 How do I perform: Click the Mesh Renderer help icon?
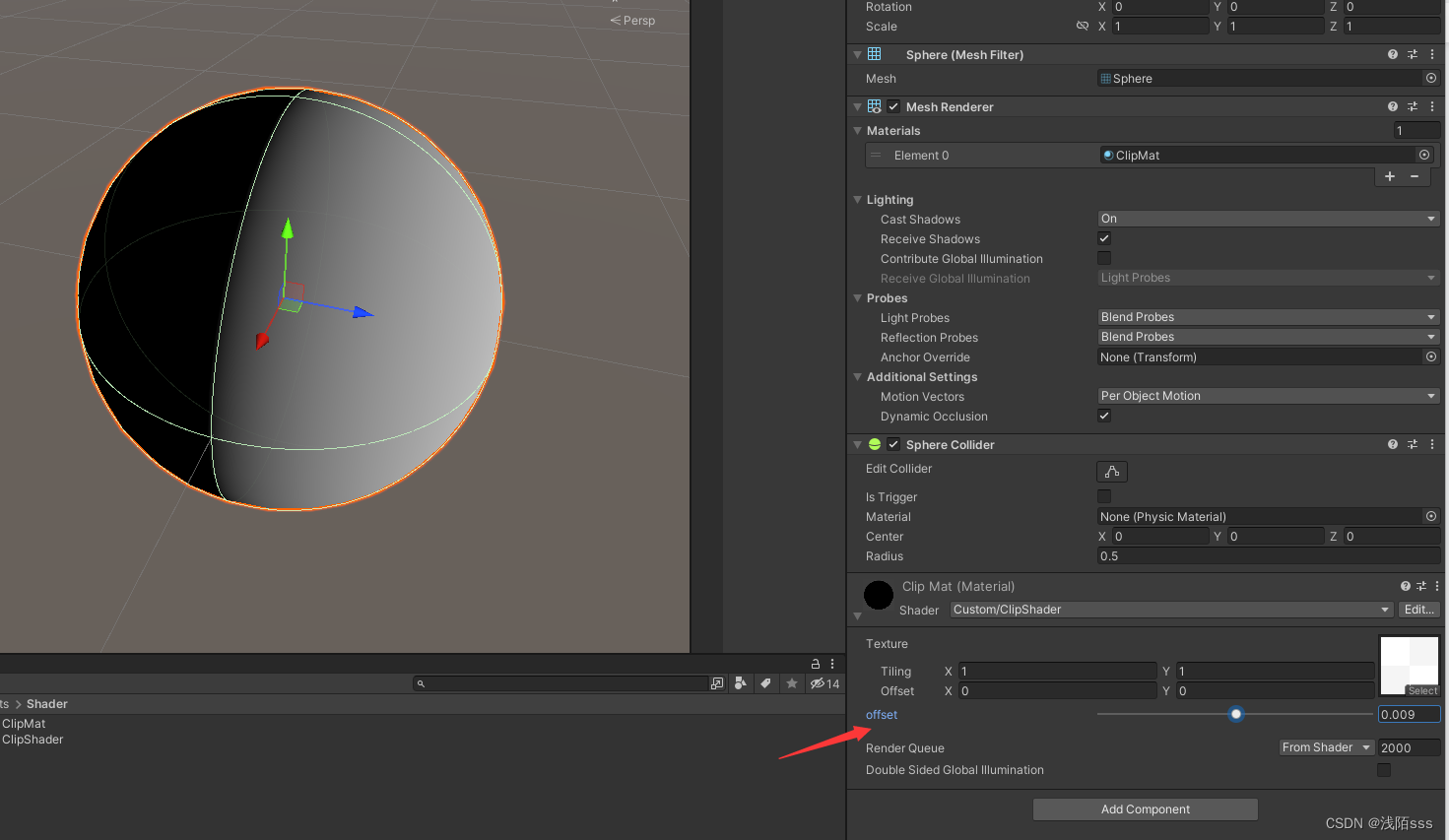click(x=1392, y=105)
